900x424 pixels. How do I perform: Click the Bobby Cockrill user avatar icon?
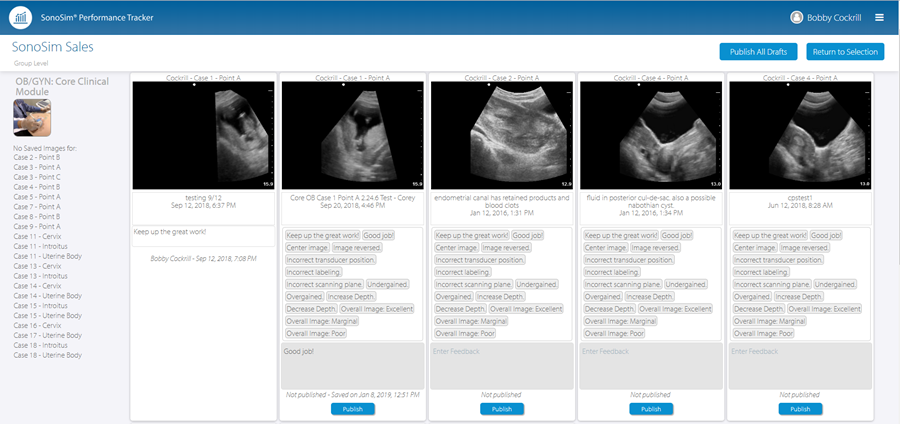797,18
